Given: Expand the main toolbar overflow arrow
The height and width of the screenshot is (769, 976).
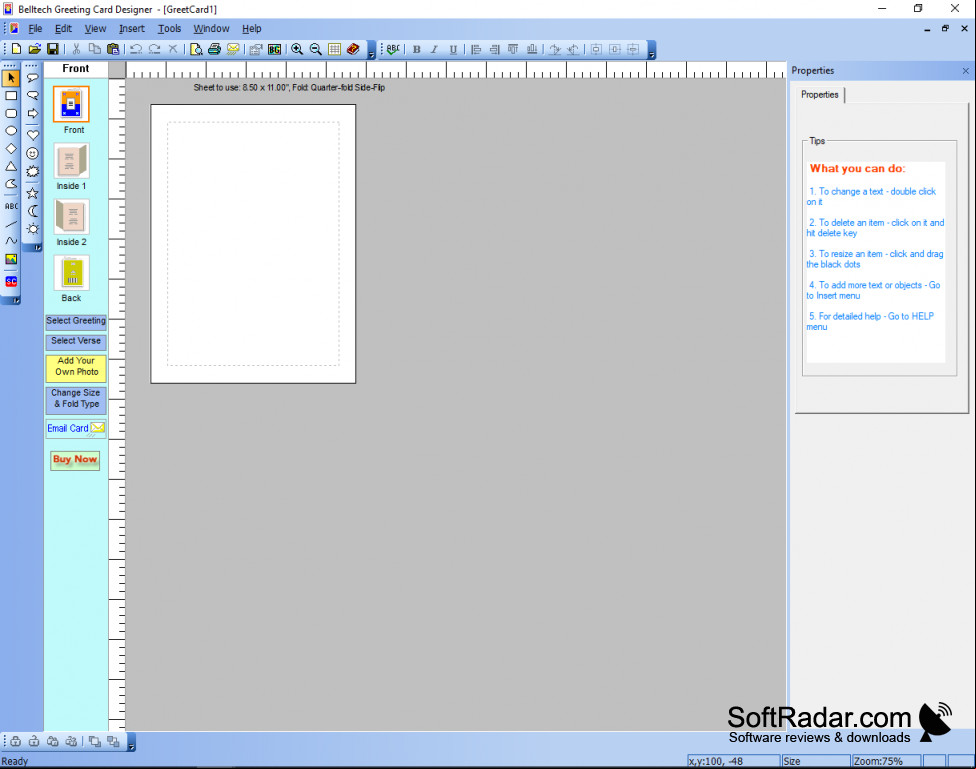Looking at the screenshot, I should [x=372, y=50].
